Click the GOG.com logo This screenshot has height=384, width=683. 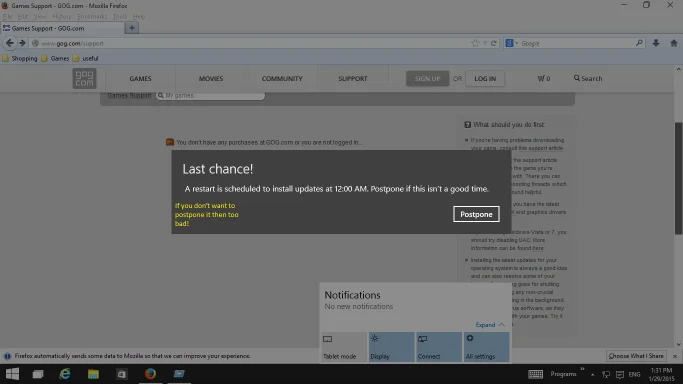(x=84, y=78)
